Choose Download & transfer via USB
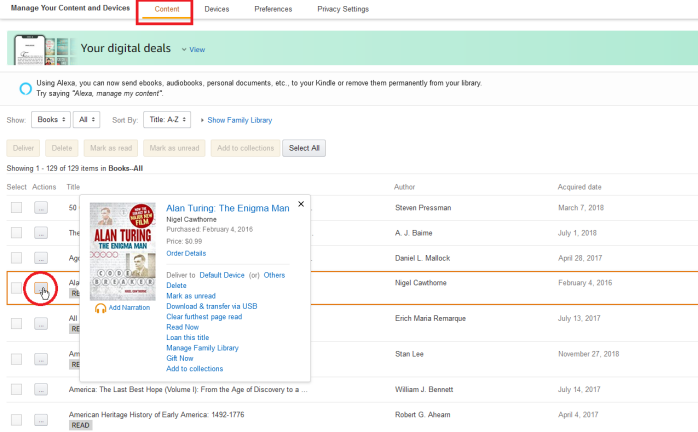The height and width of the screenshot is (432, 698). pos(211,306)
